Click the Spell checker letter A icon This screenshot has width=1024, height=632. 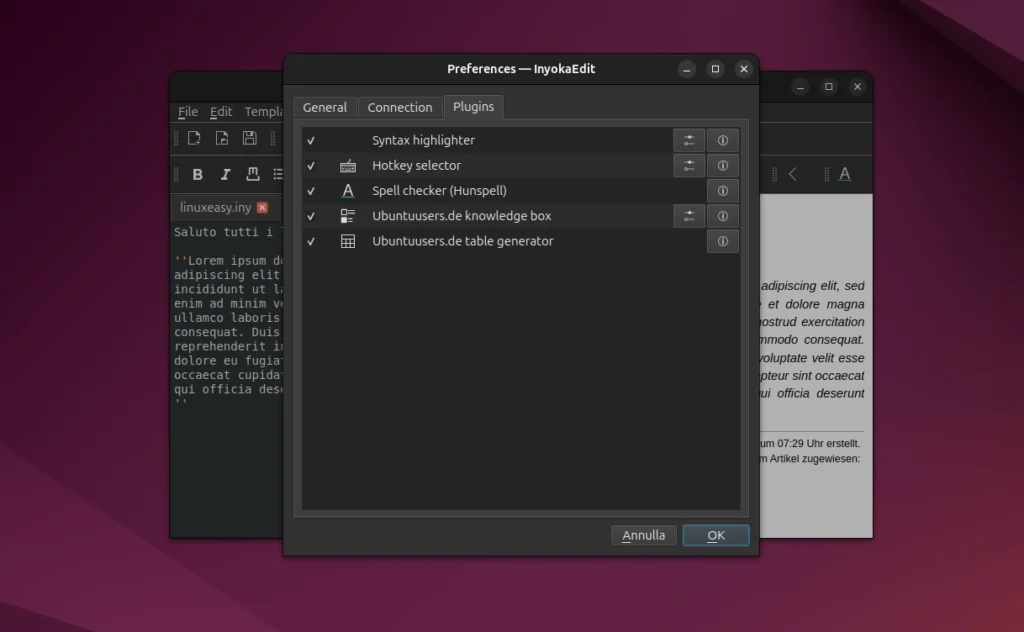click(x=346, y=190)
